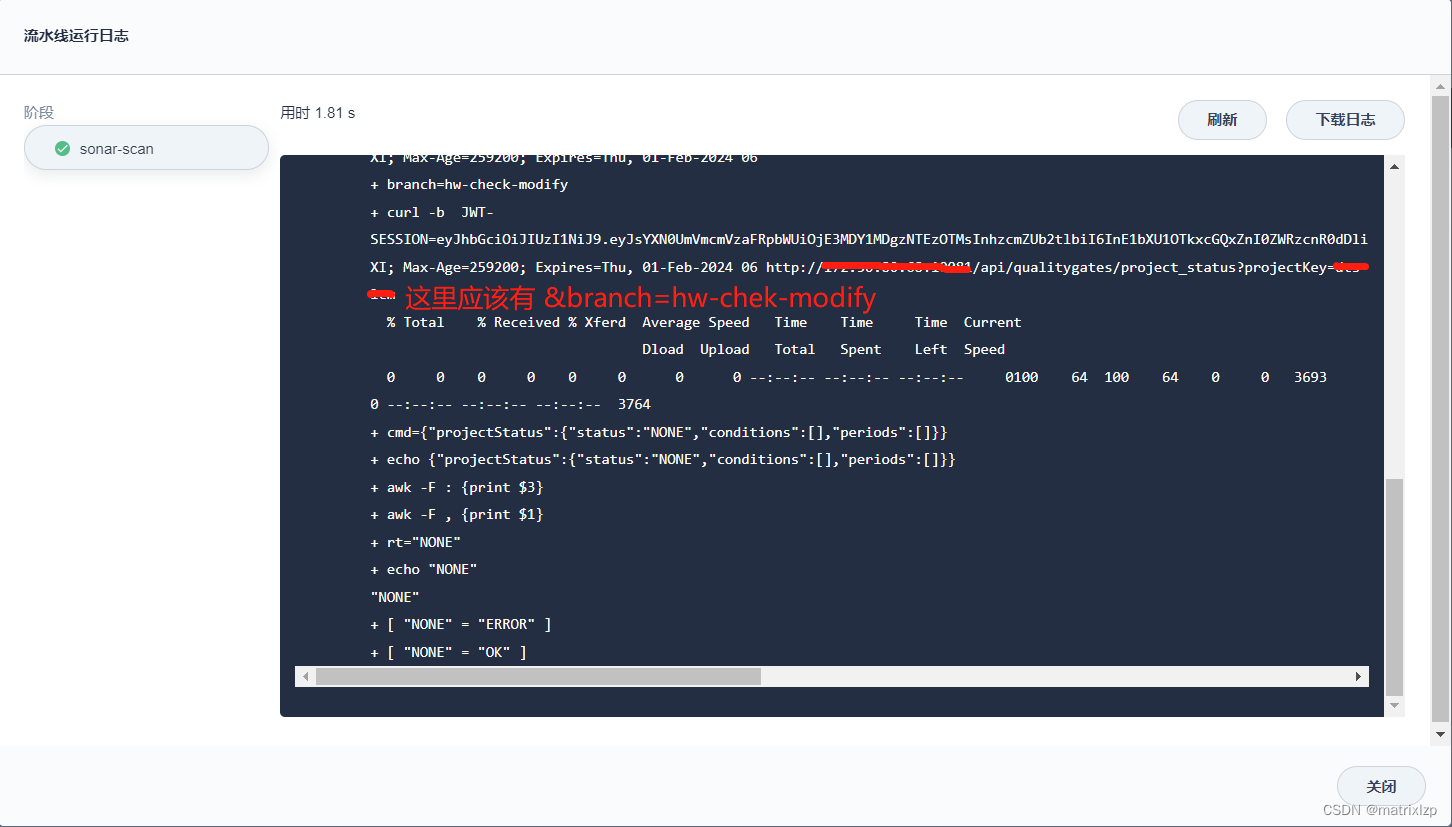Click the 流水线运行日志 dialog title
This screenshot has width=1452, height=827.
(x=76, y=36)
